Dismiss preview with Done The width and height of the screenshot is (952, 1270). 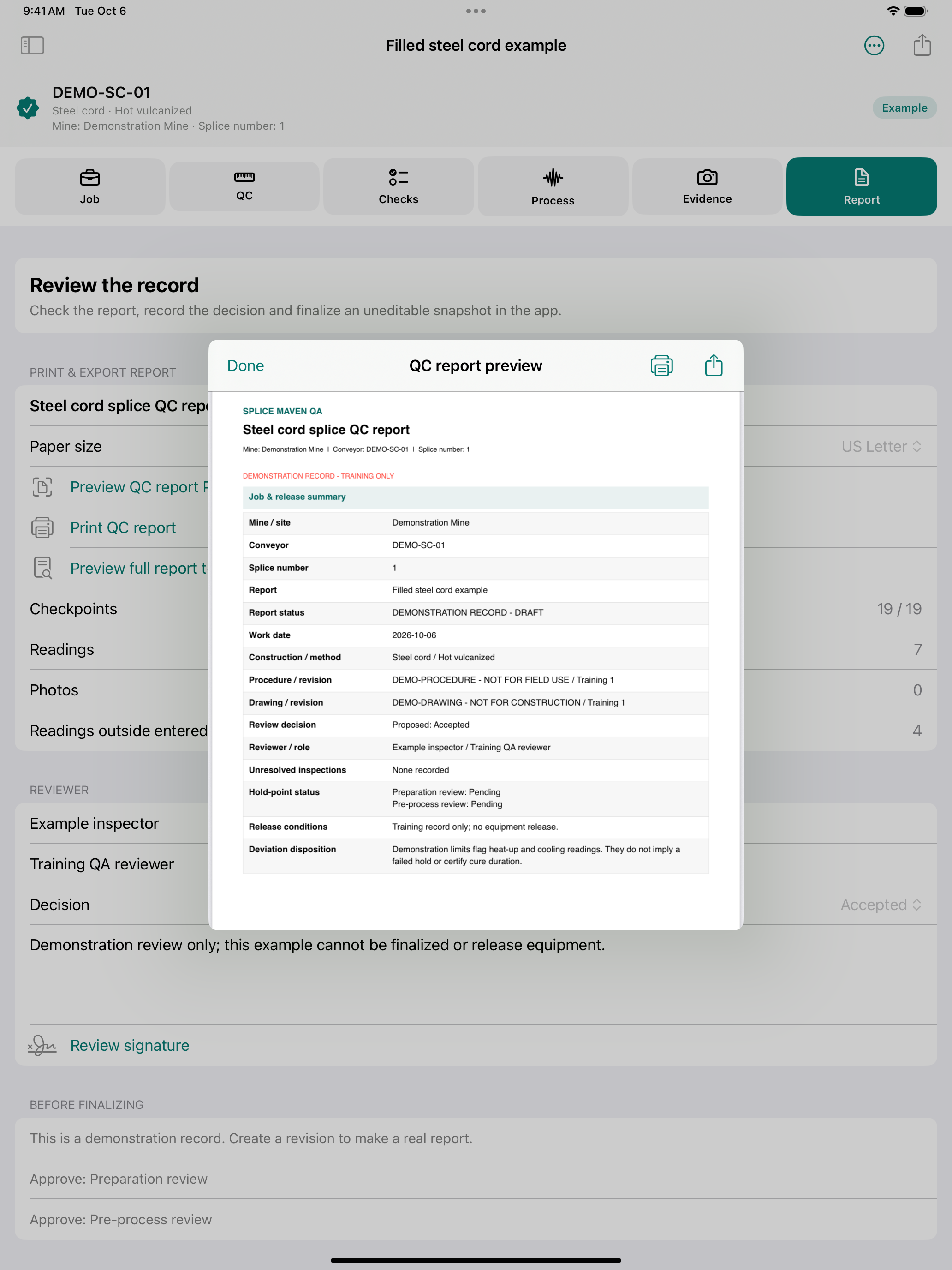pyautogui.click(x=245, y=366)
